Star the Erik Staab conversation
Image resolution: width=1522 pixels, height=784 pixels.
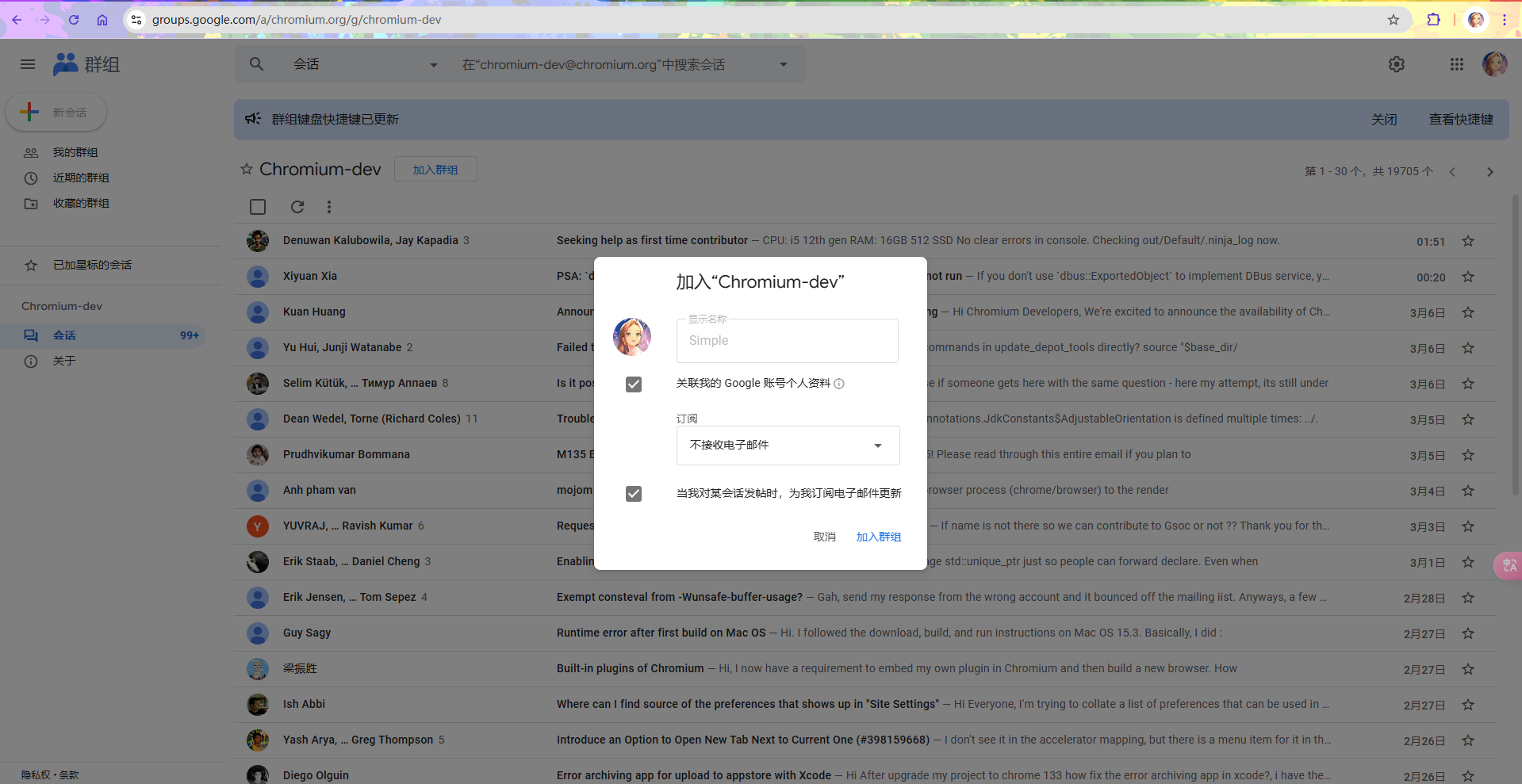coord(1468,562)
